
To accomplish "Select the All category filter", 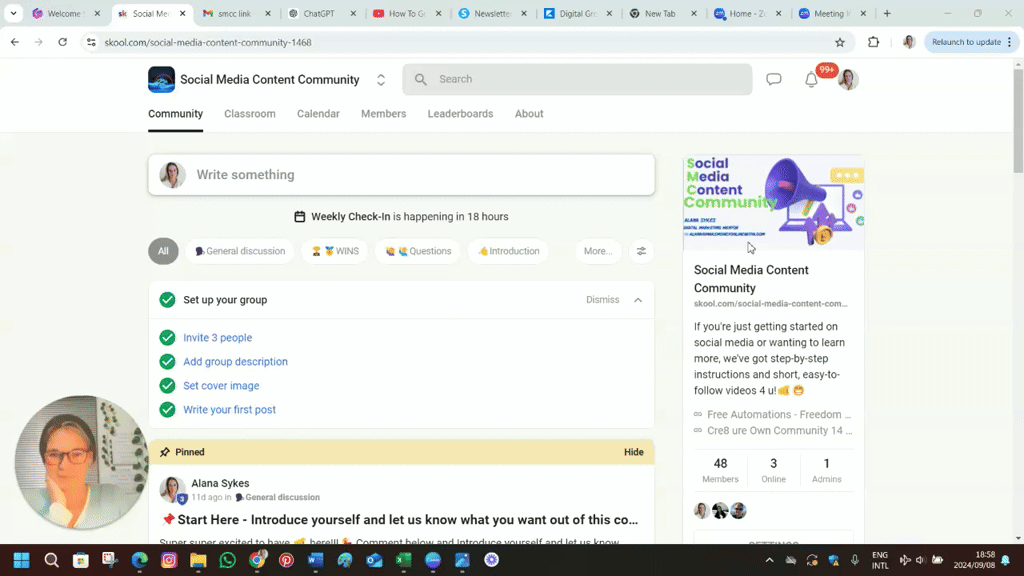I will pos(163,251).
